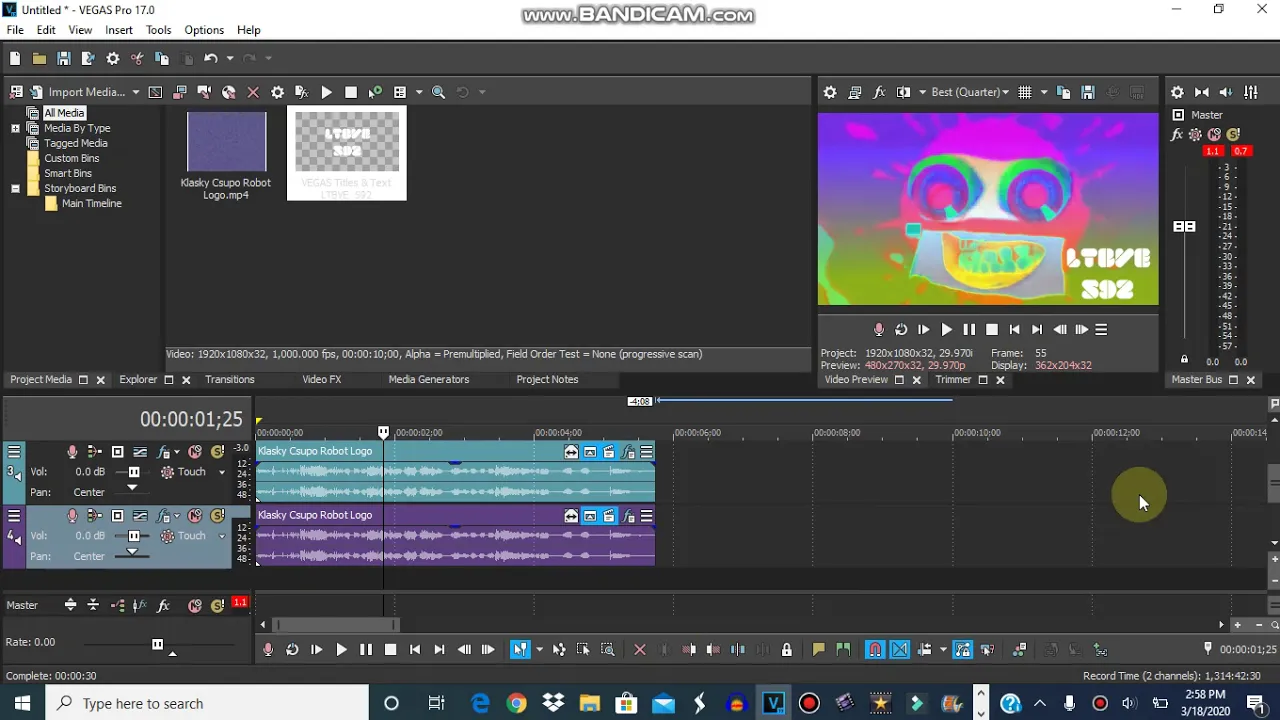Open Media FX in Project Media toolbar
The width and height of the screenshot is (1280, 720).
click(x=302, y=92)
